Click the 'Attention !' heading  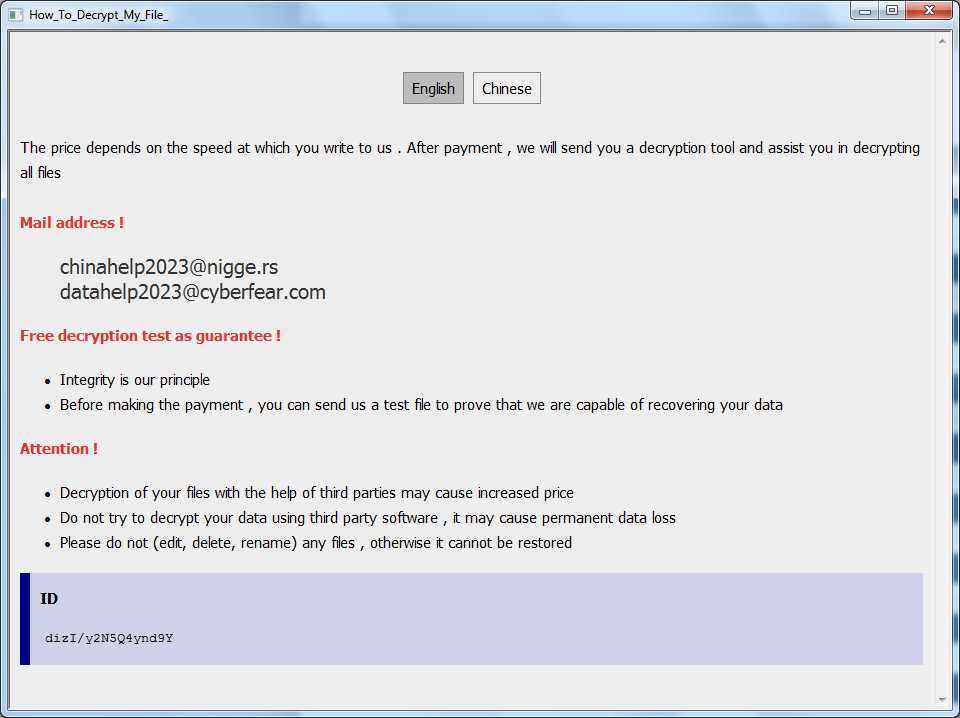click(59, 449)
